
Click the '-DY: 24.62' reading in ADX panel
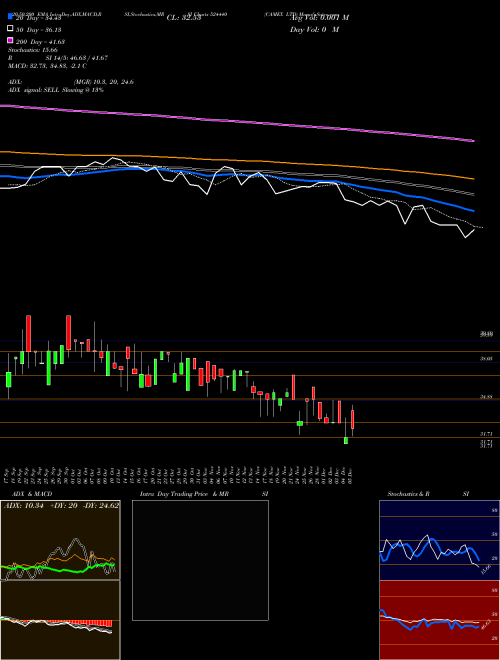click(101, 506)
